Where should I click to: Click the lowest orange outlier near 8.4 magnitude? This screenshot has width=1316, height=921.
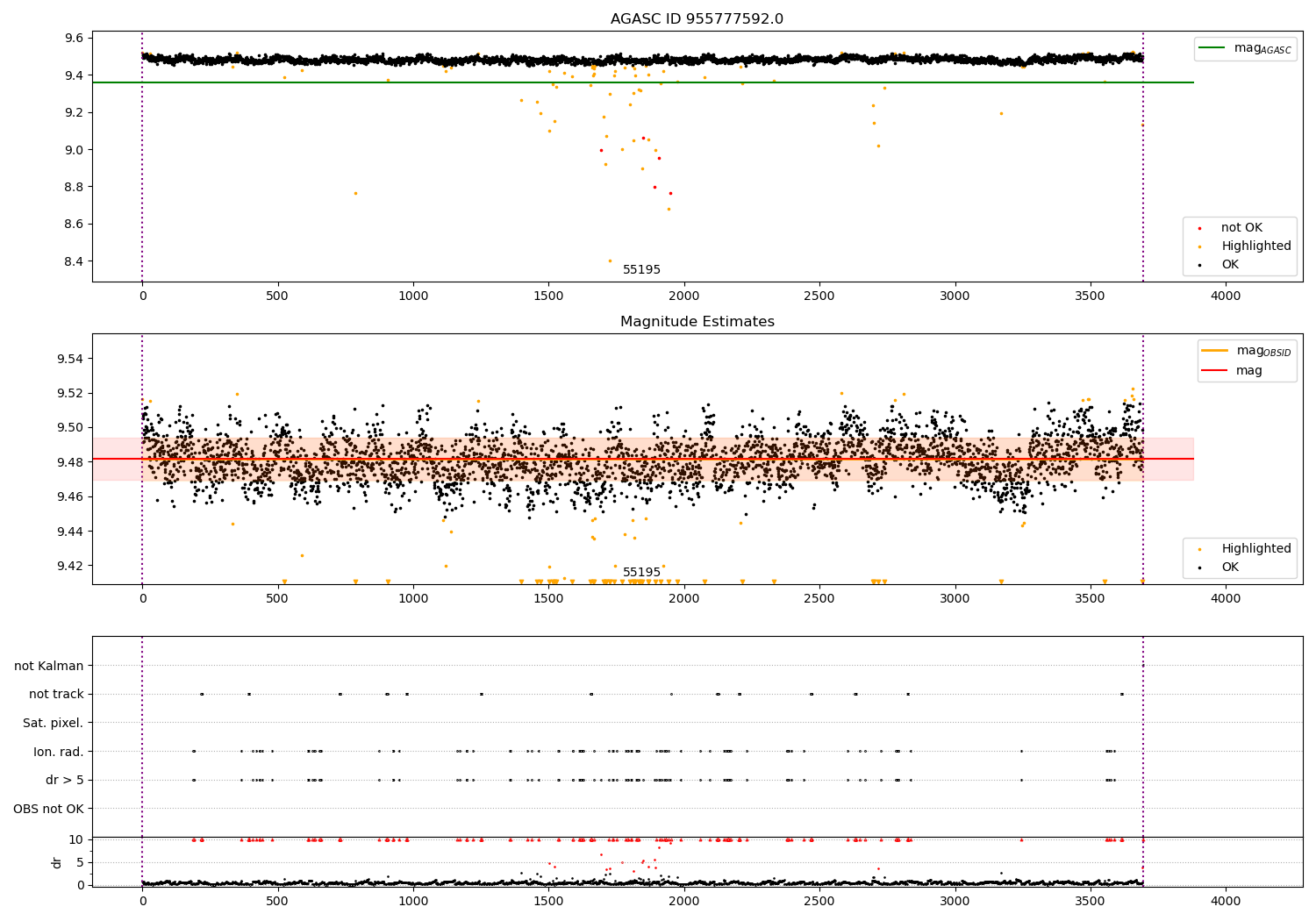click(611, 261)
